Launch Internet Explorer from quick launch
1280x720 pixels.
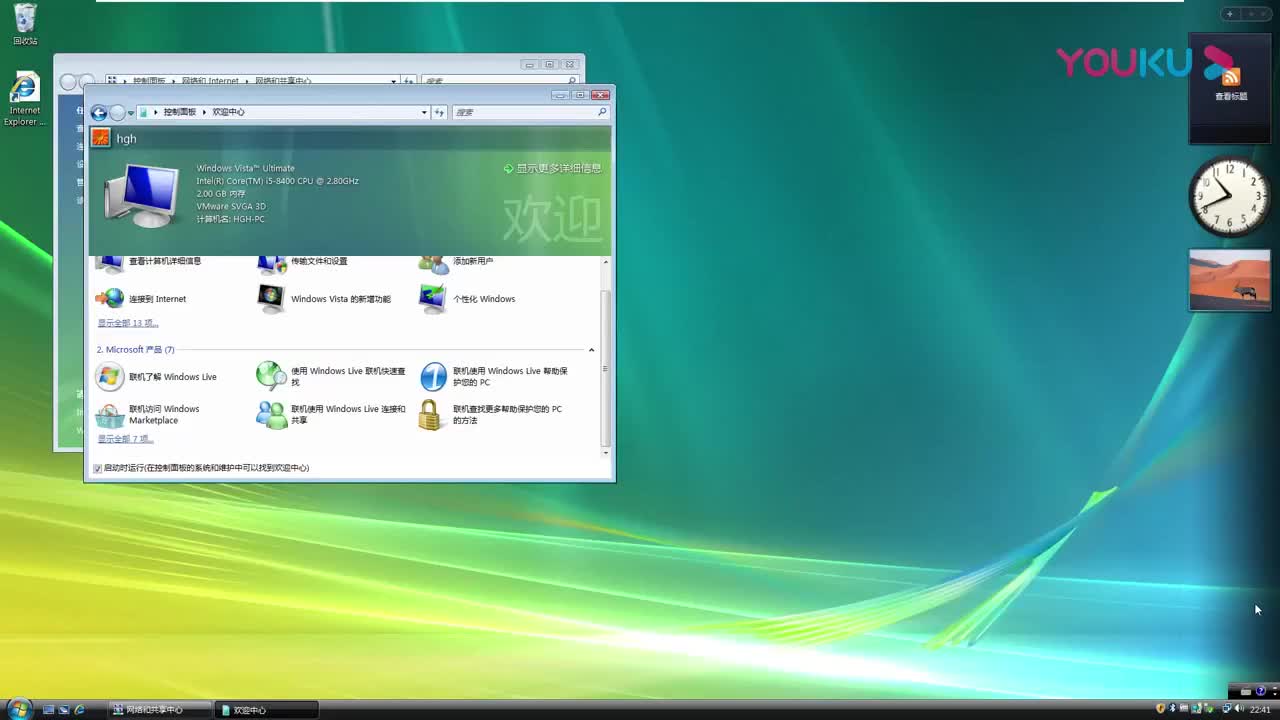click(80, 710)
